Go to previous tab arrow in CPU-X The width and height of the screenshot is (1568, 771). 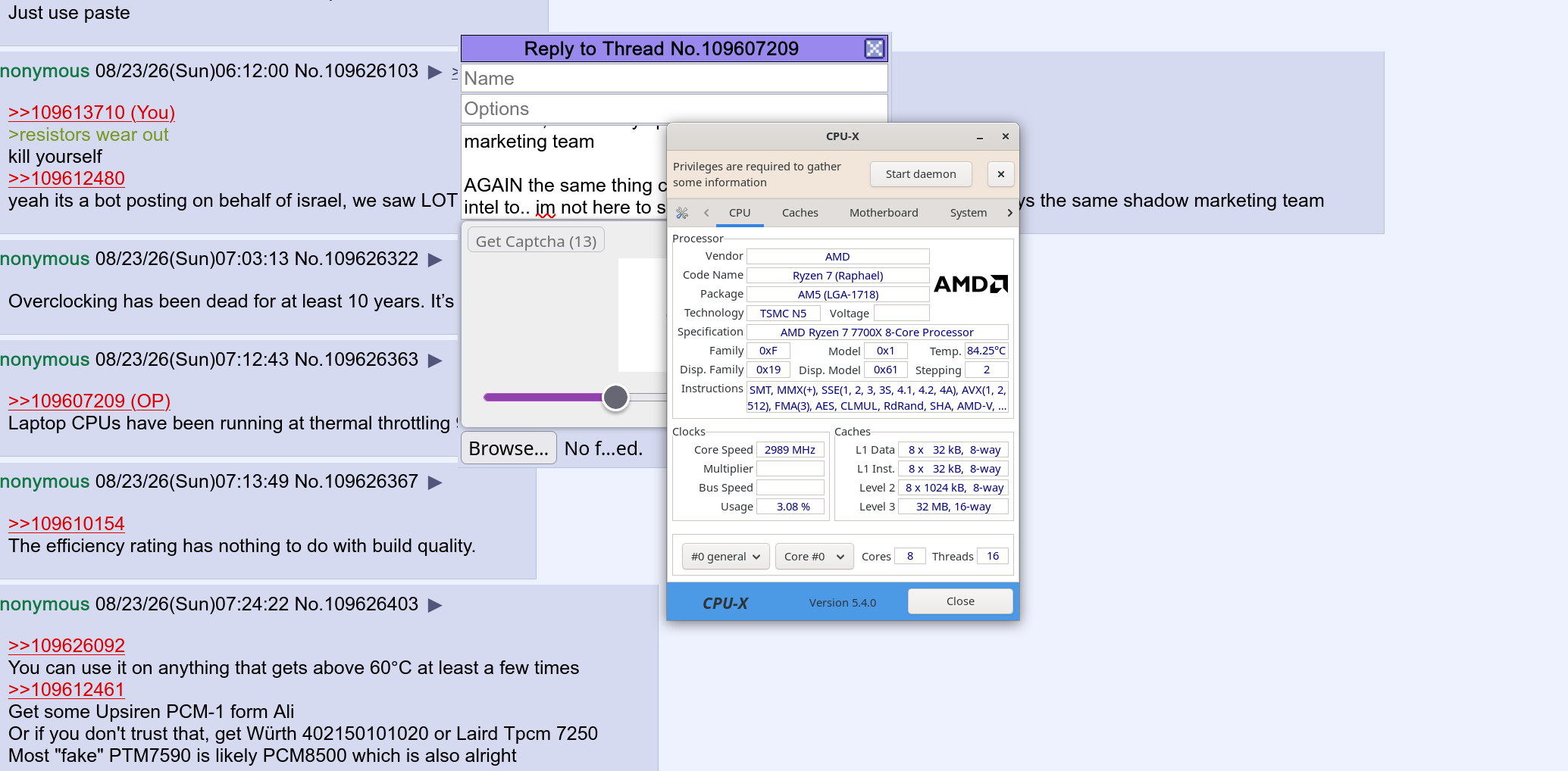(x=706, y=214)
